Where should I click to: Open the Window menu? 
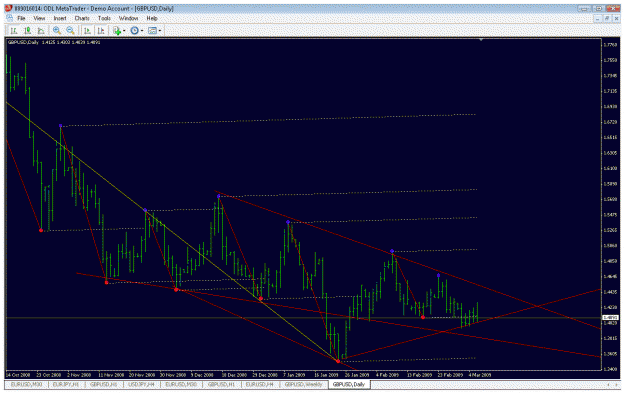click(128, 18)
